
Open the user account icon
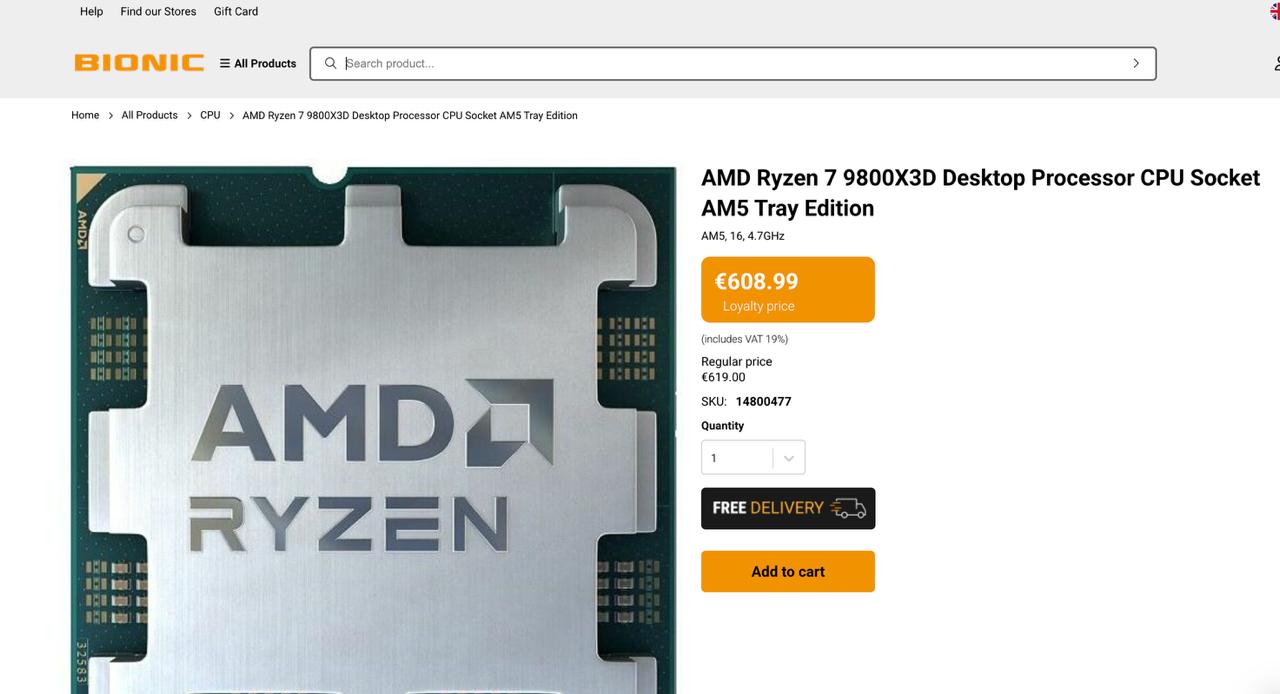(x=1277, y=63)
